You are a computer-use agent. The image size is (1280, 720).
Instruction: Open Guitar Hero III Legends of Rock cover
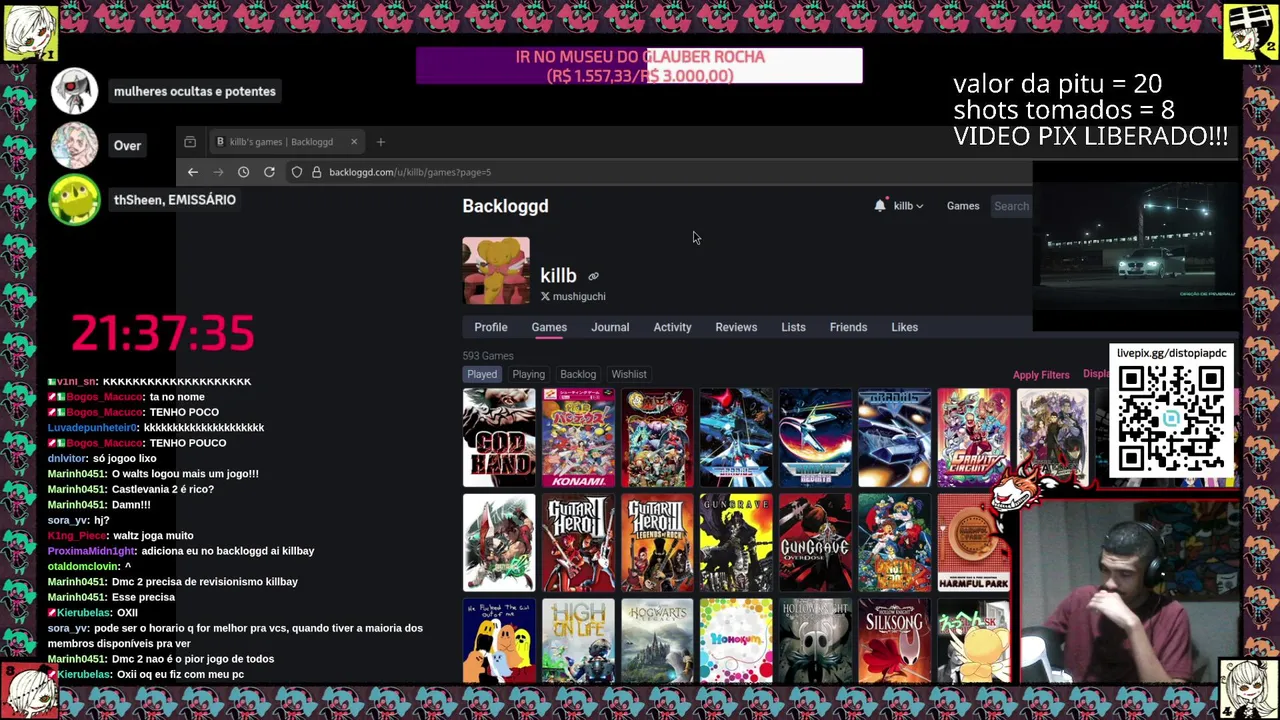(657, 543)
